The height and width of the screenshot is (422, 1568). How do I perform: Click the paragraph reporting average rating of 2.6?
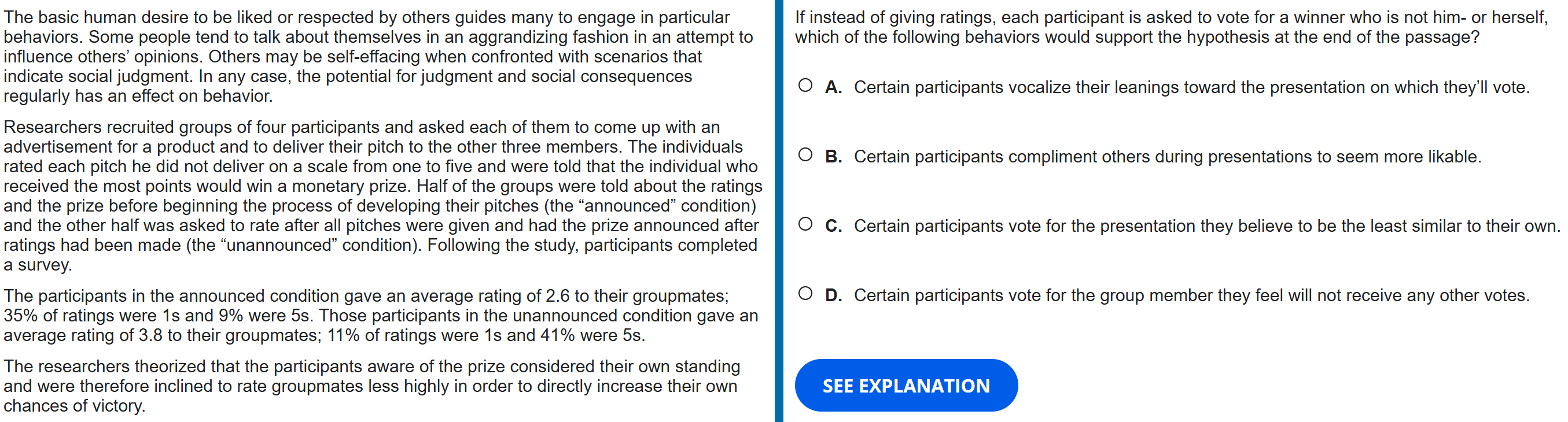point(381,316)
